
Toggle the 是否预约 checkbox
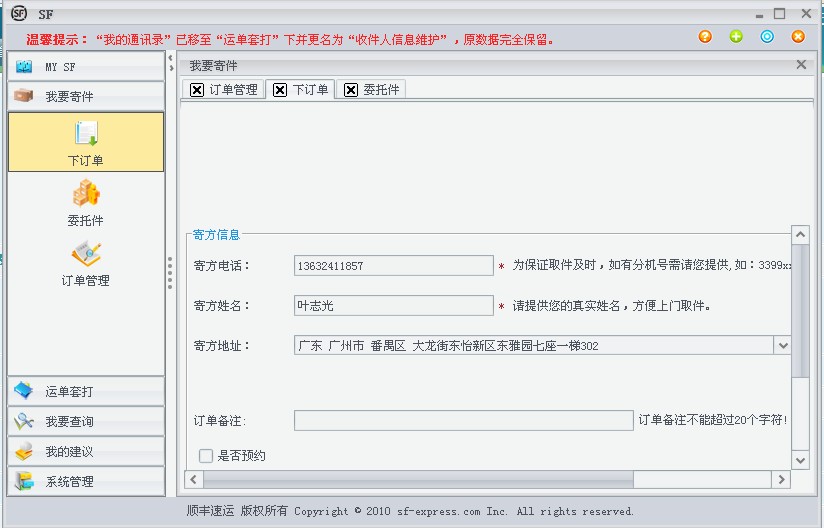pyautogui.click(x=206, y=455)
